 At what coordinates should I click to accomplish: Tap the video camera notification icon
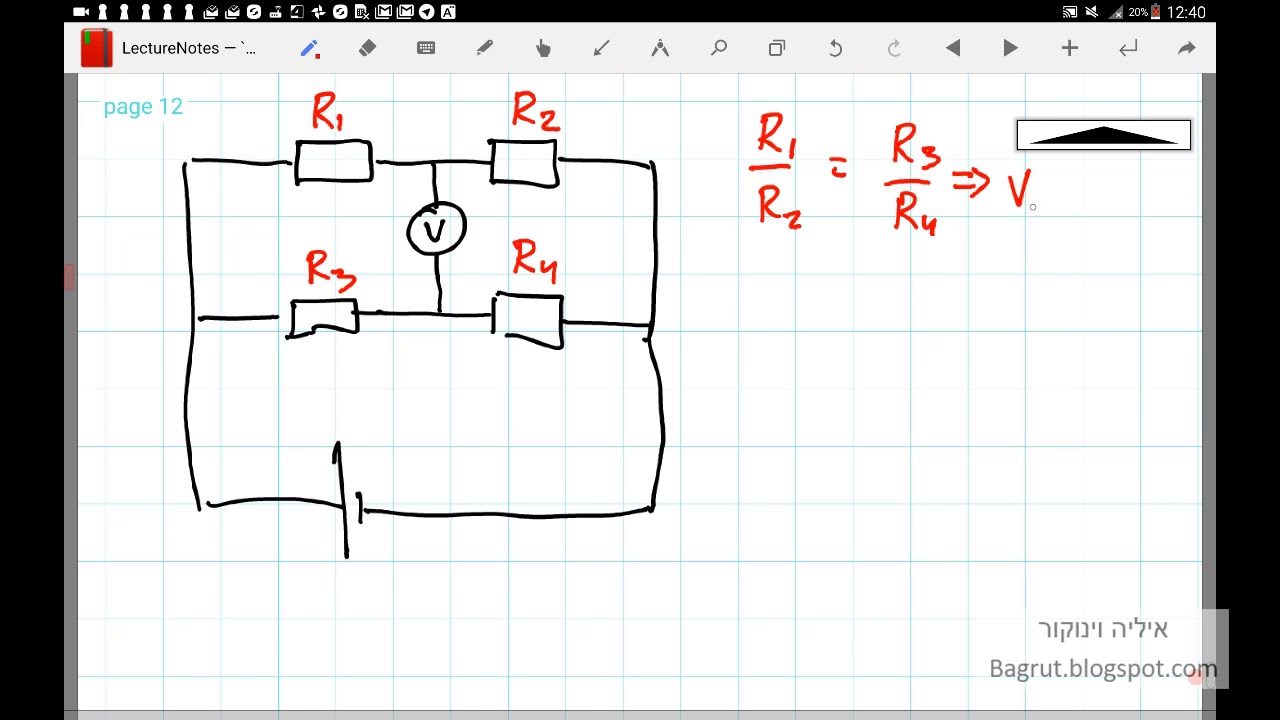pyautogui.click(x=81, y=12)
